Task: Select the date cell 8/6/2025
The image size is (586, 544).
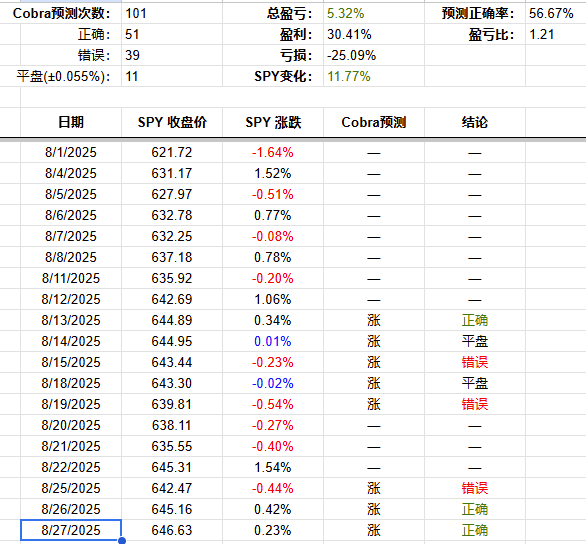Action: pyautogui.click(x=71, y=215)
